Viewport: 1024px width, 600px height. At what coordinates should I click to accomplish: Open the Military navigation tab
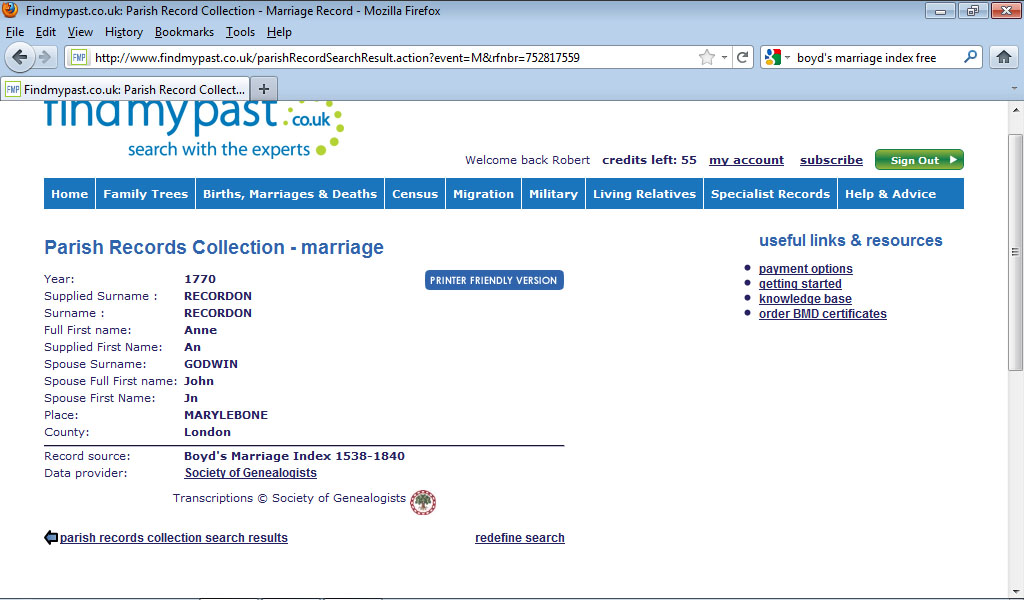[x=553, y=194]
